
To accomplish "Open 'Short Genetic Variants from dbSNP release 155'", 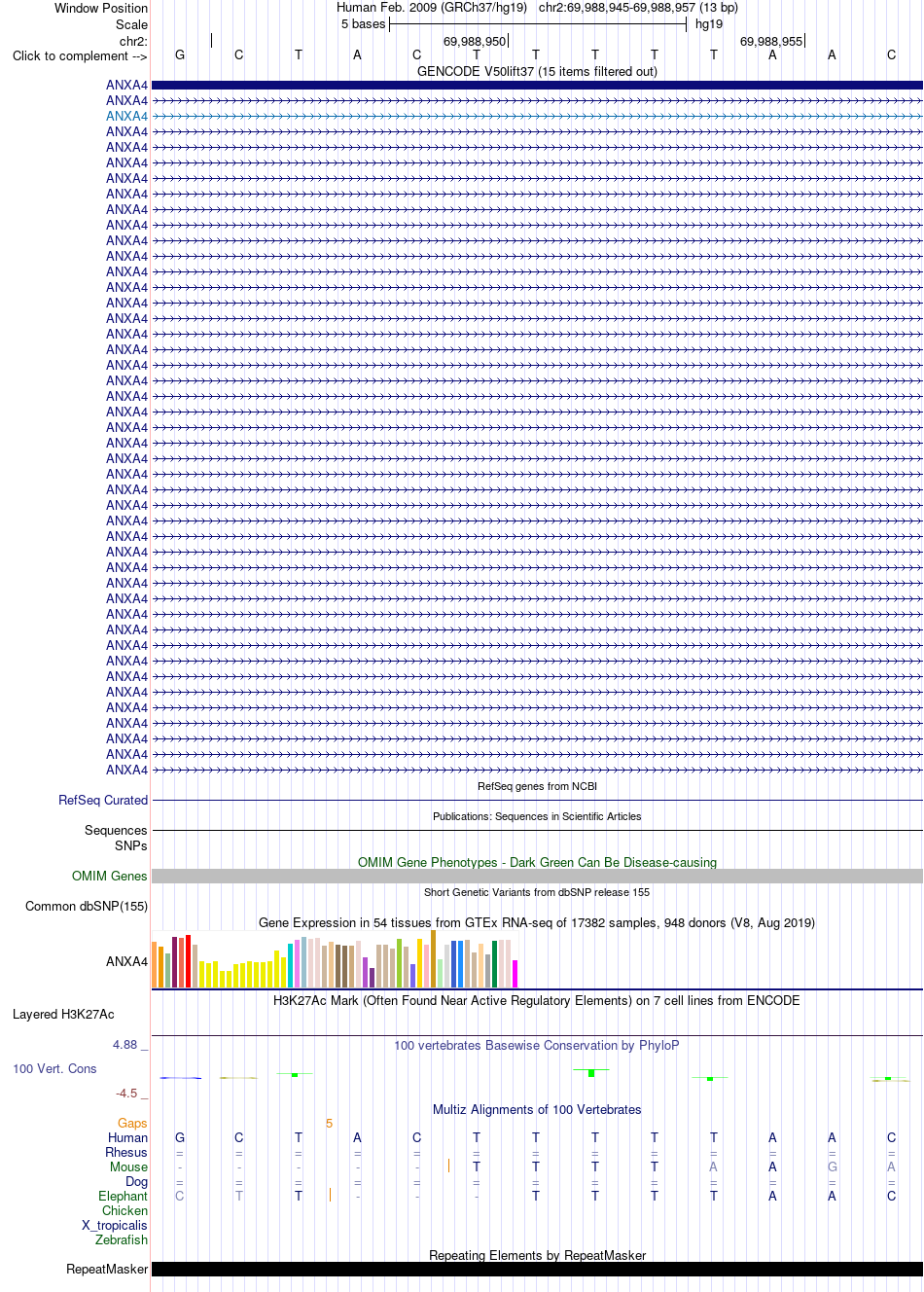I will tap(537, 892).
